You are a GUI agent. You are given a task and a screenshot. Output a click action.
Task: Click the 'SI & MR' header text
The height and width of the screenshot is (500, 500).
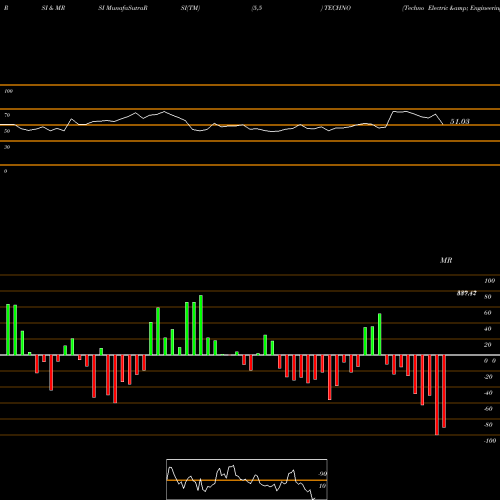pyautogui.click(x=53, y=8)
